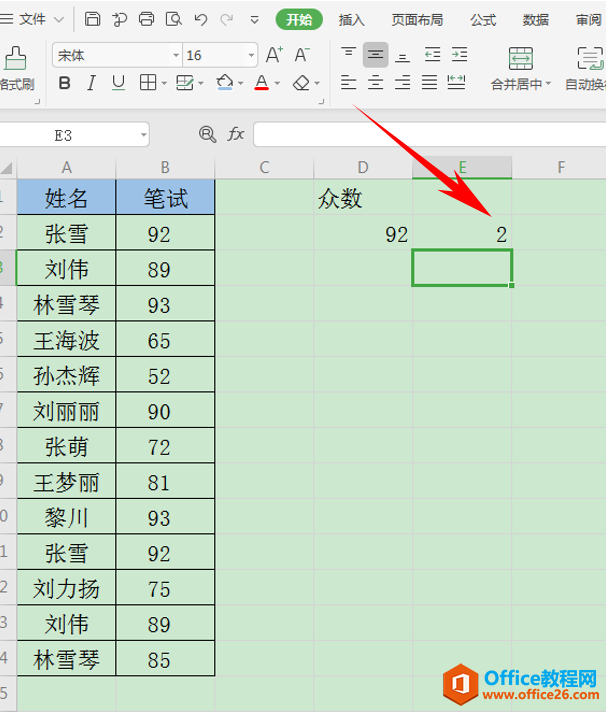
Task: Toggle middle vertical alignment
Action: coord(375,54)
